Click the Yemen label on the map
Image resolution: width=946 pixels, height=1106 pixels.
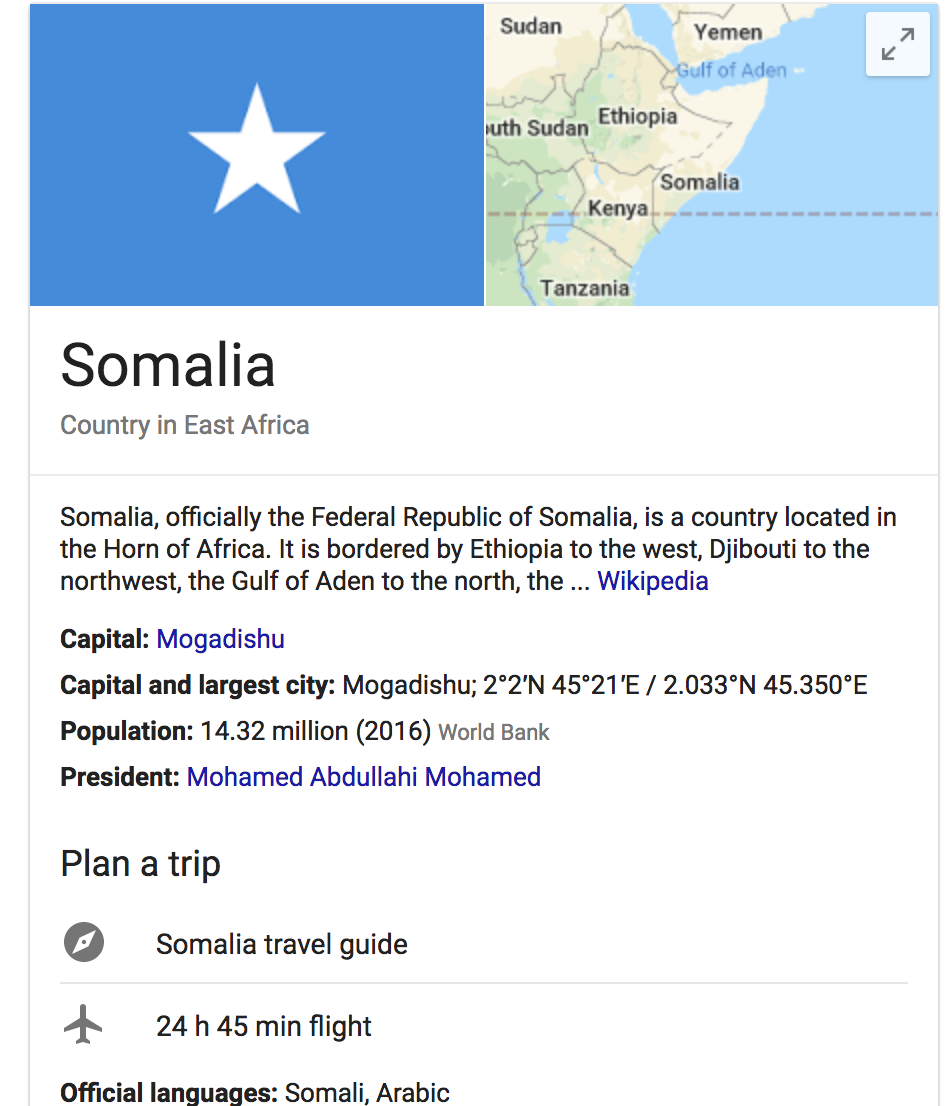728,32
